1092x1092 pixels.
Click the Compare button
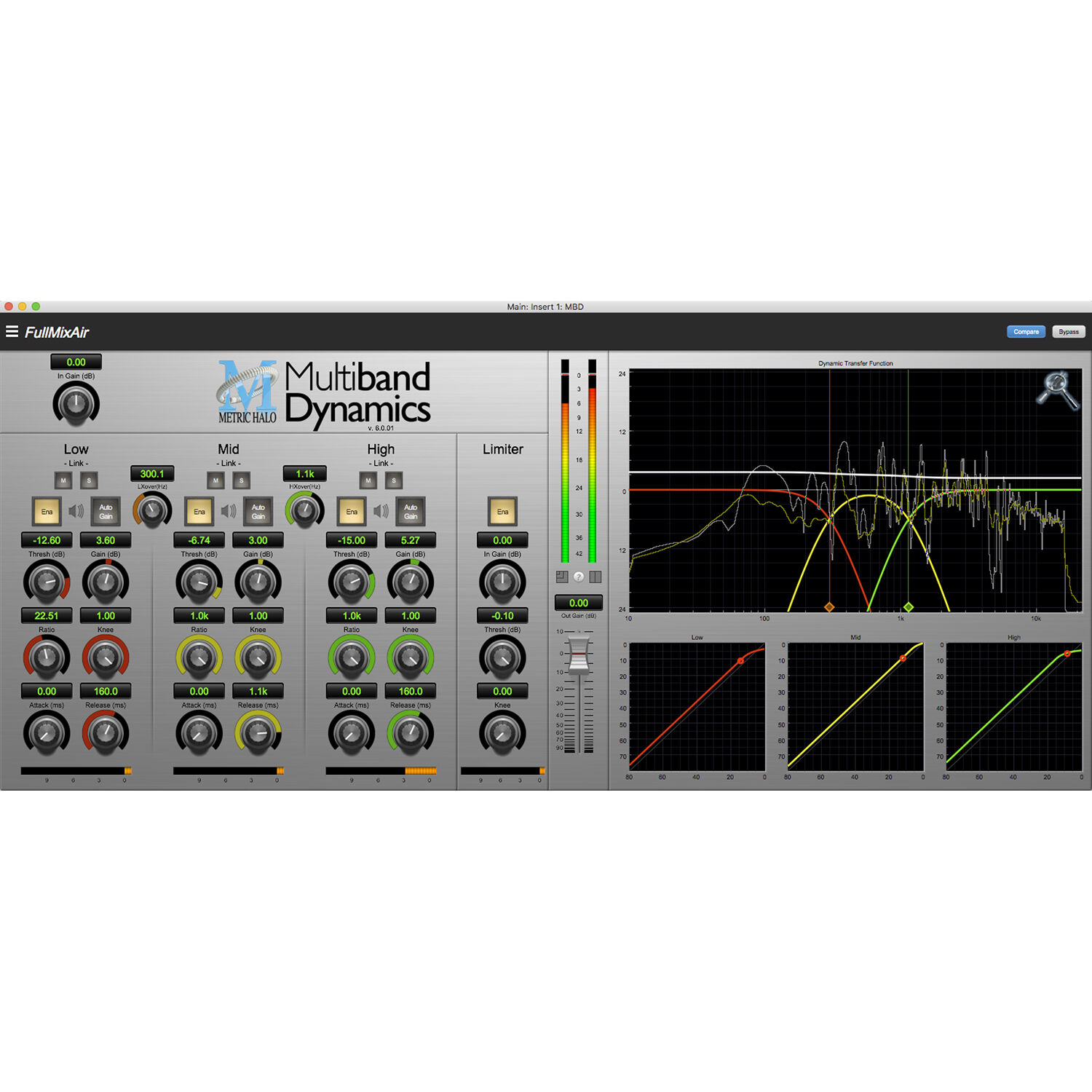tap(1026, 331)
